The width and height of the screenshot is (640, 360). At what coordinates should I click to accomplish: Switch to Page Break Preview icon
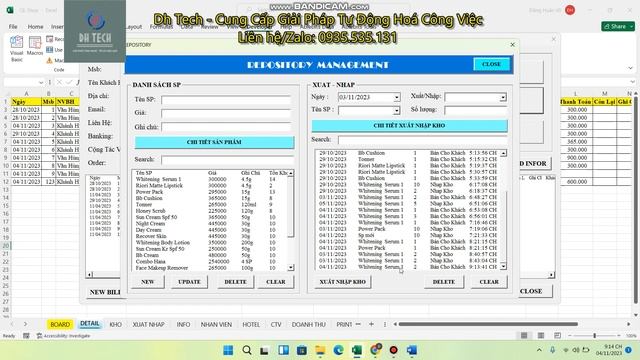(557, 336)
